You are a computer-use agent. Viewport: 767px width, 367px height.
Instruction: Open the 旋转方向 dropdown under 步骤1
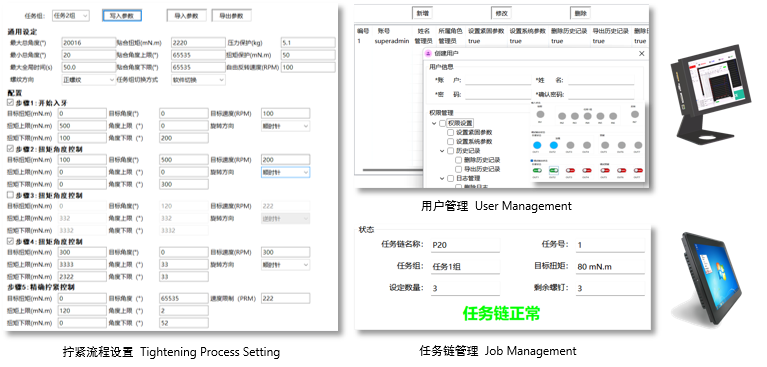(285, 126)
